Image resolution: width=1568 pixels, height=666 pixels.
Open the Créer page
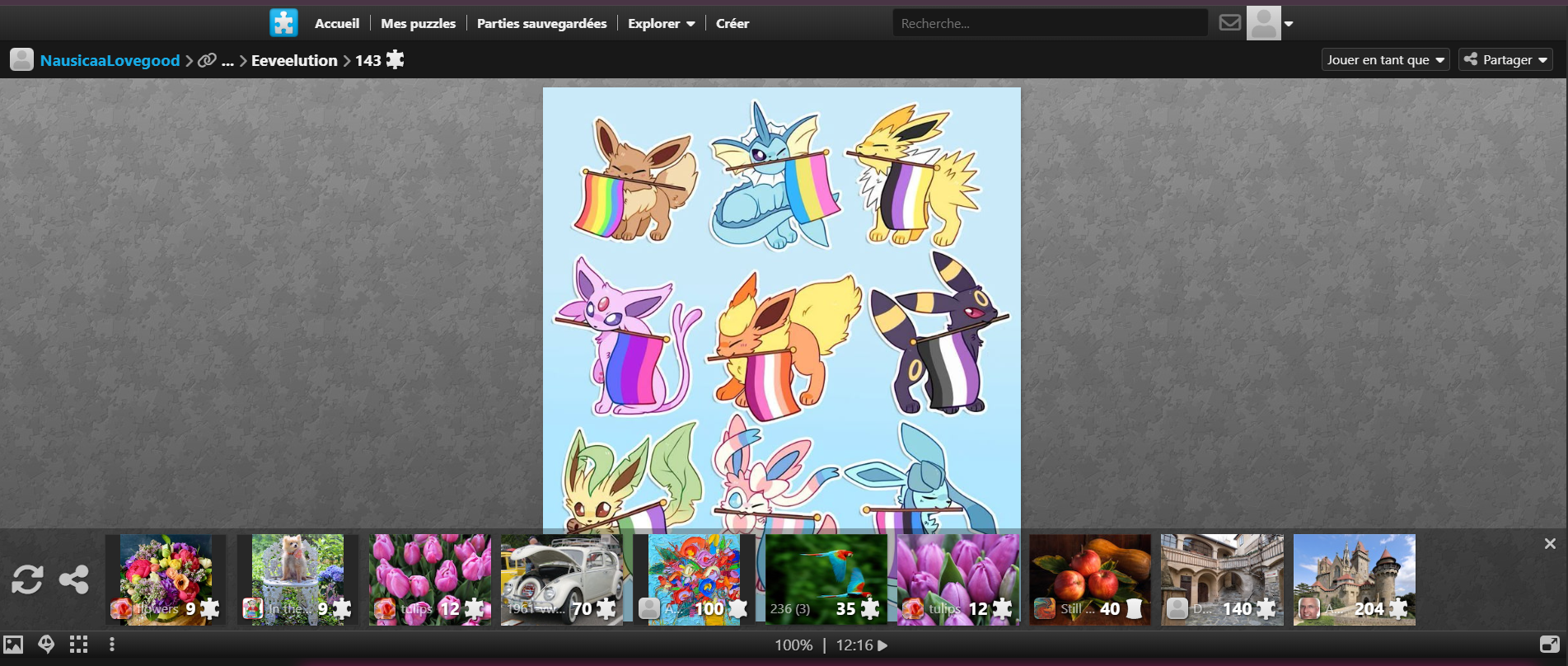tap(733, 23)
